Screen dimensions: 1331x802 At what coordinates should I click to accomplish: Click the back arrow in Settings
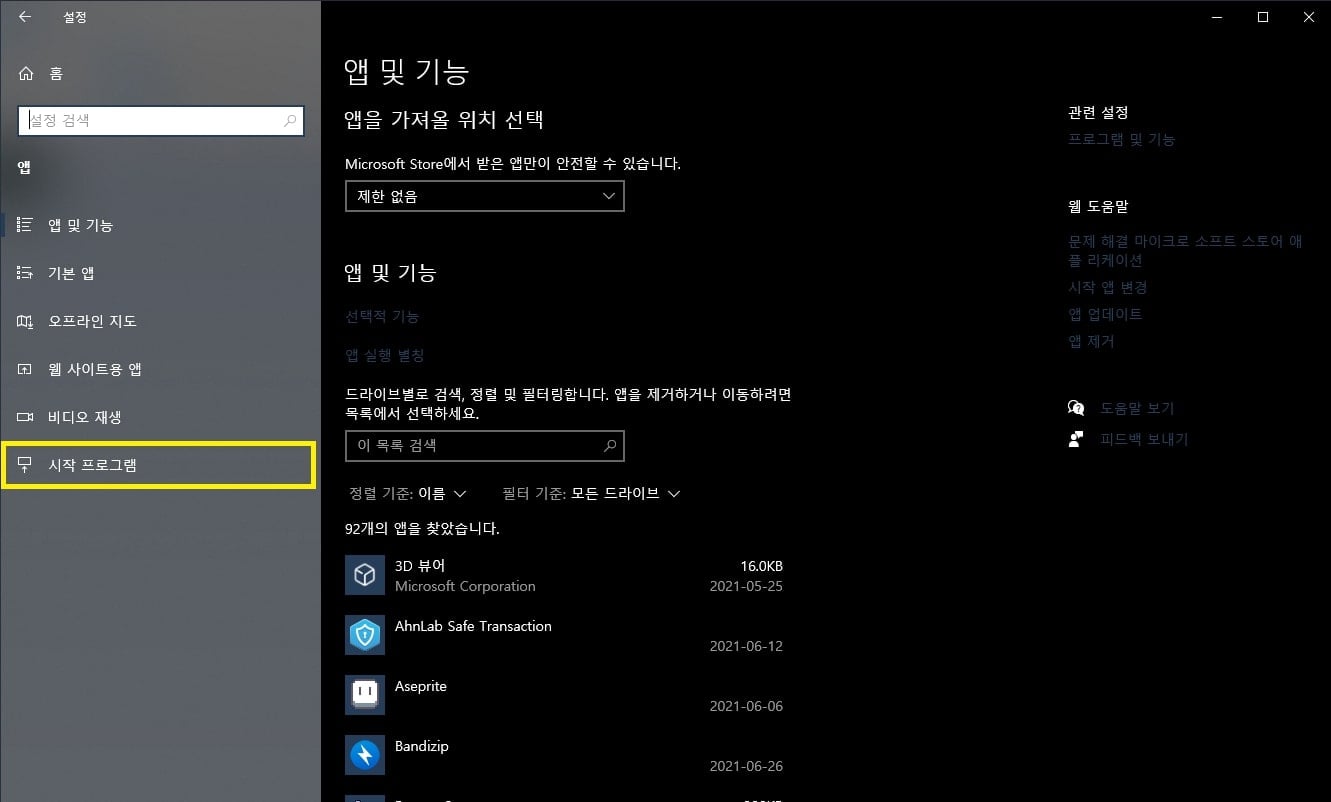(x=24, y=17)
